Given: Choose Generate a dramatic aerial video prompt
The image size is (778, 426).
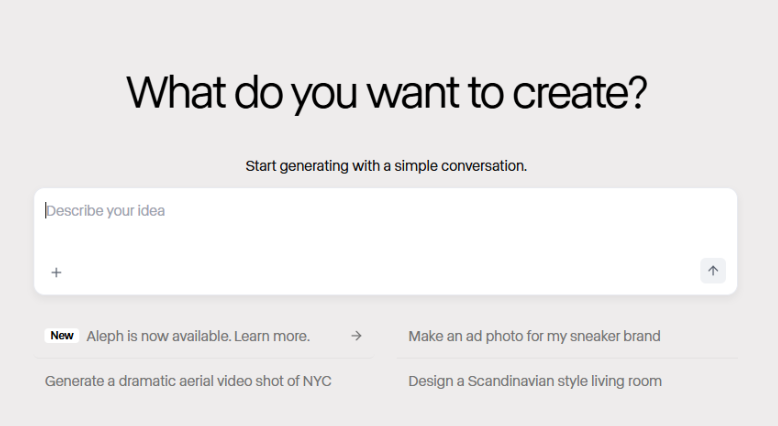Looking at the screenshot, I should click(x=188, y=381).
